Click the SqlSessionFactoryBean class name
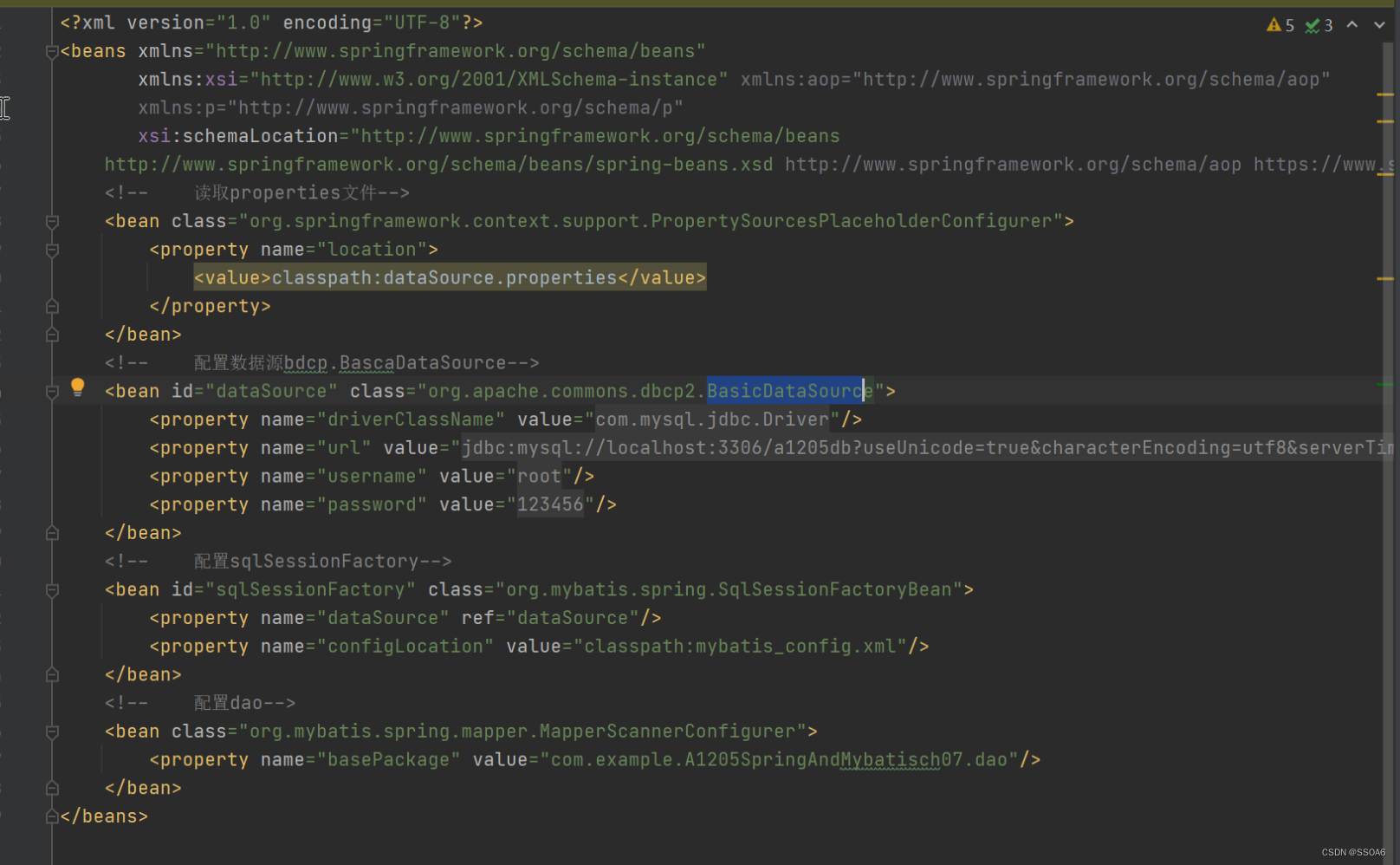This screenshot has width=1400, height=865. pyautogui.click(x=835, y=589)
